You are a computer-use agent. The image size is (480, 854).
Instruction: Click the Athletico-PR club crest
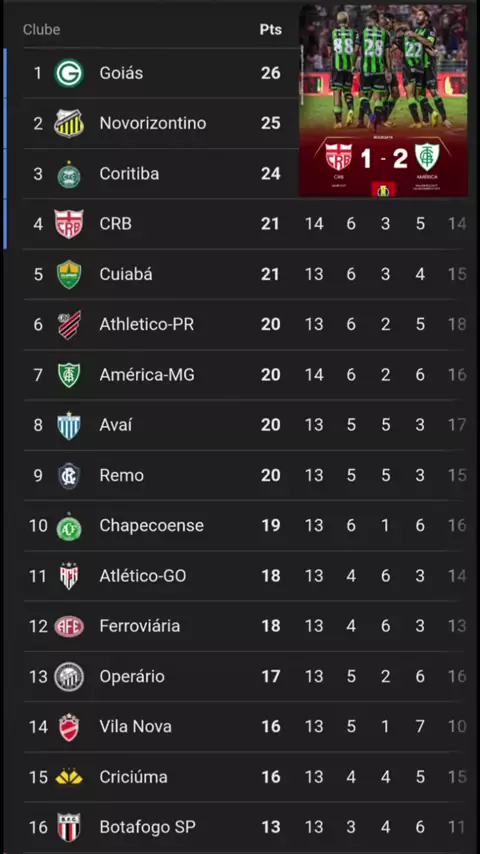tap(69, 325)
